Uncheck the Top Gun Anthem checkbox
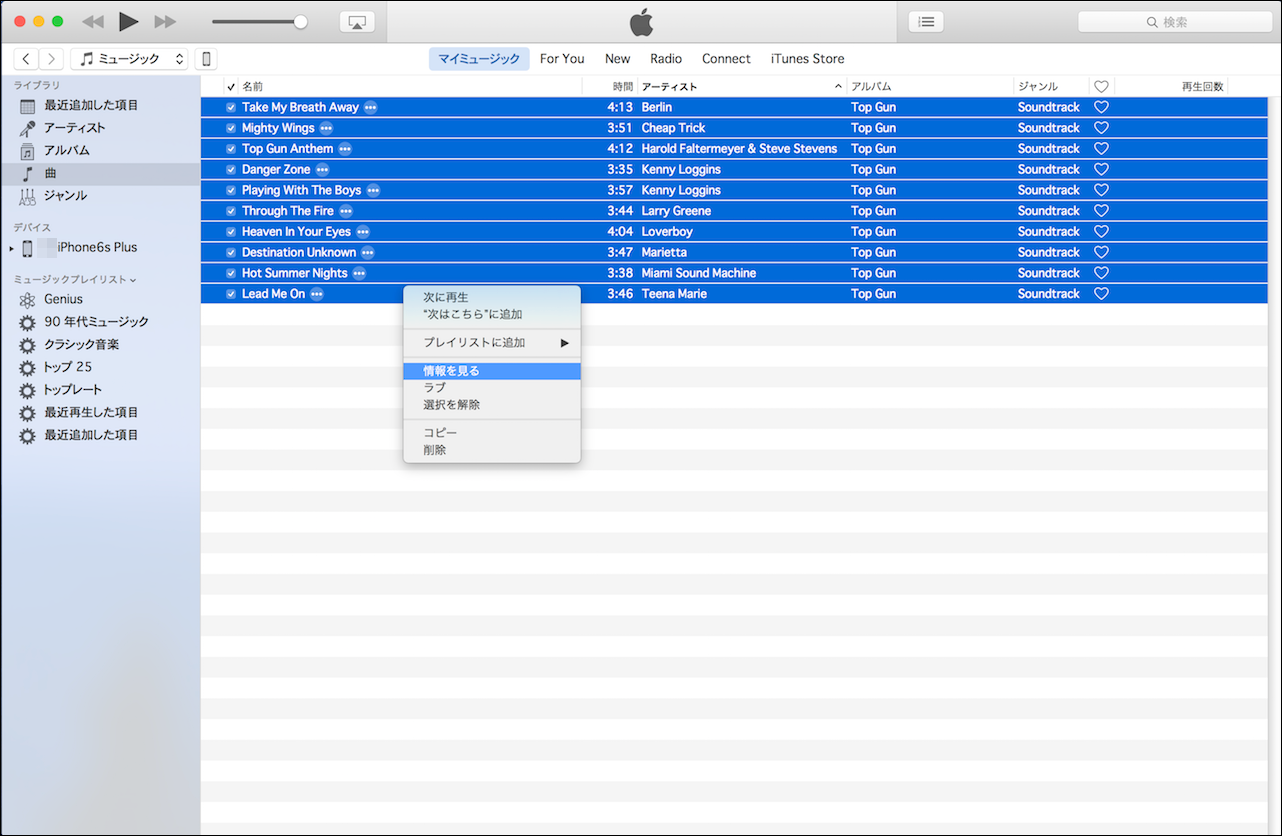The width and height of the screenshot is (1282, 836). coord(231,149)
